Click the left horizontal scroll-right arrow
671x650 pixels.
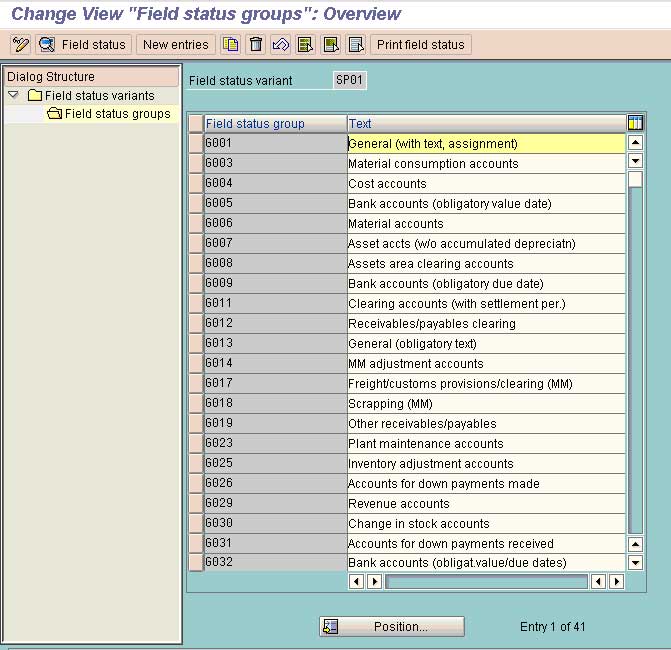point(374,581)
